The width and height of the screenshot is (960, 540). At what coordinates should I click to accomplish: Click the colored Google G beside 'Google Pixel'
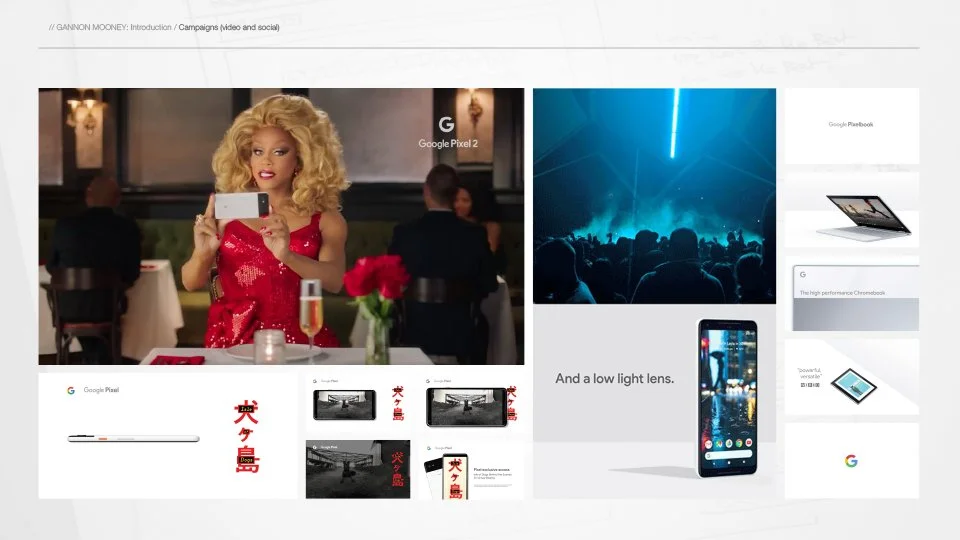coord(71,390)
